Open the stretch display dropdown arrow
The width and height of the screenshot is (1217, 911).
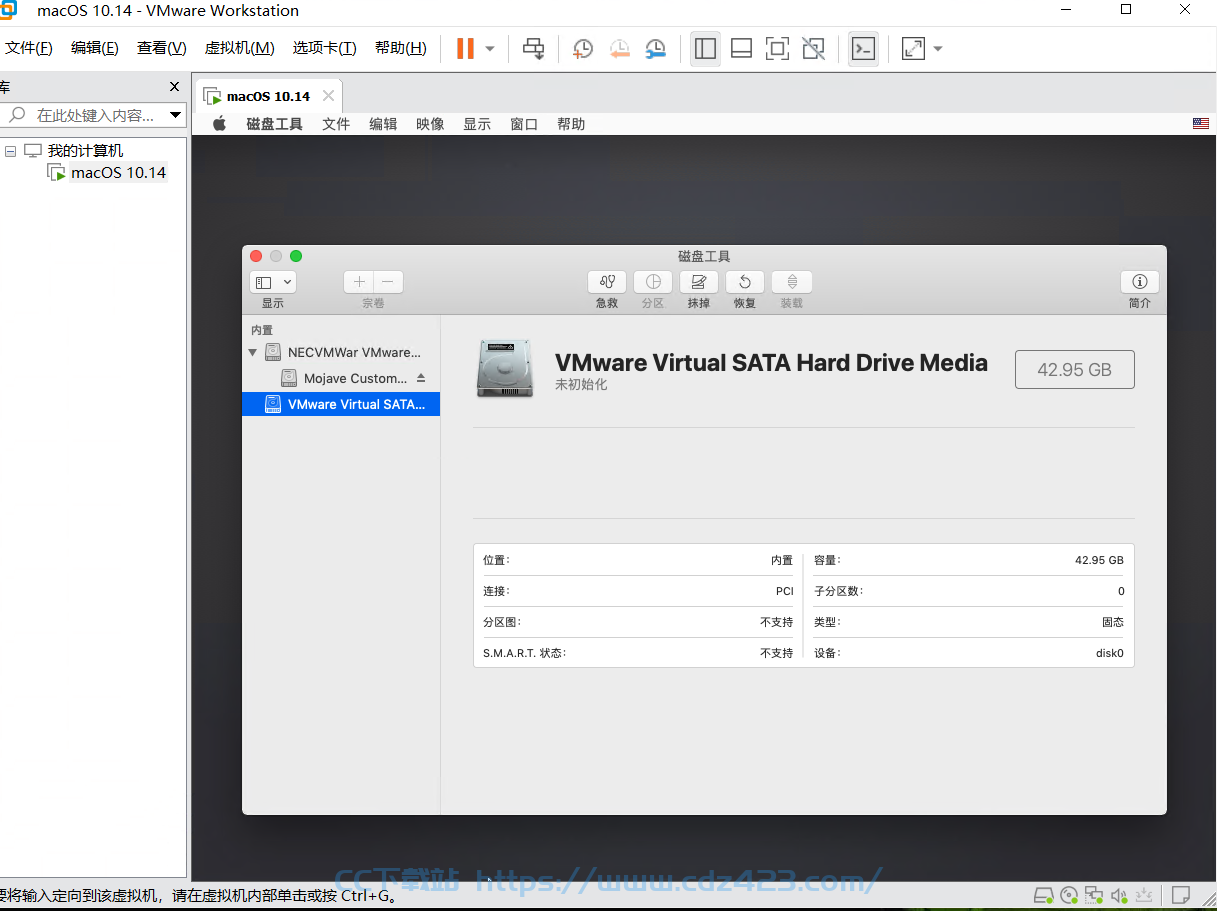(x=938, y=48)
